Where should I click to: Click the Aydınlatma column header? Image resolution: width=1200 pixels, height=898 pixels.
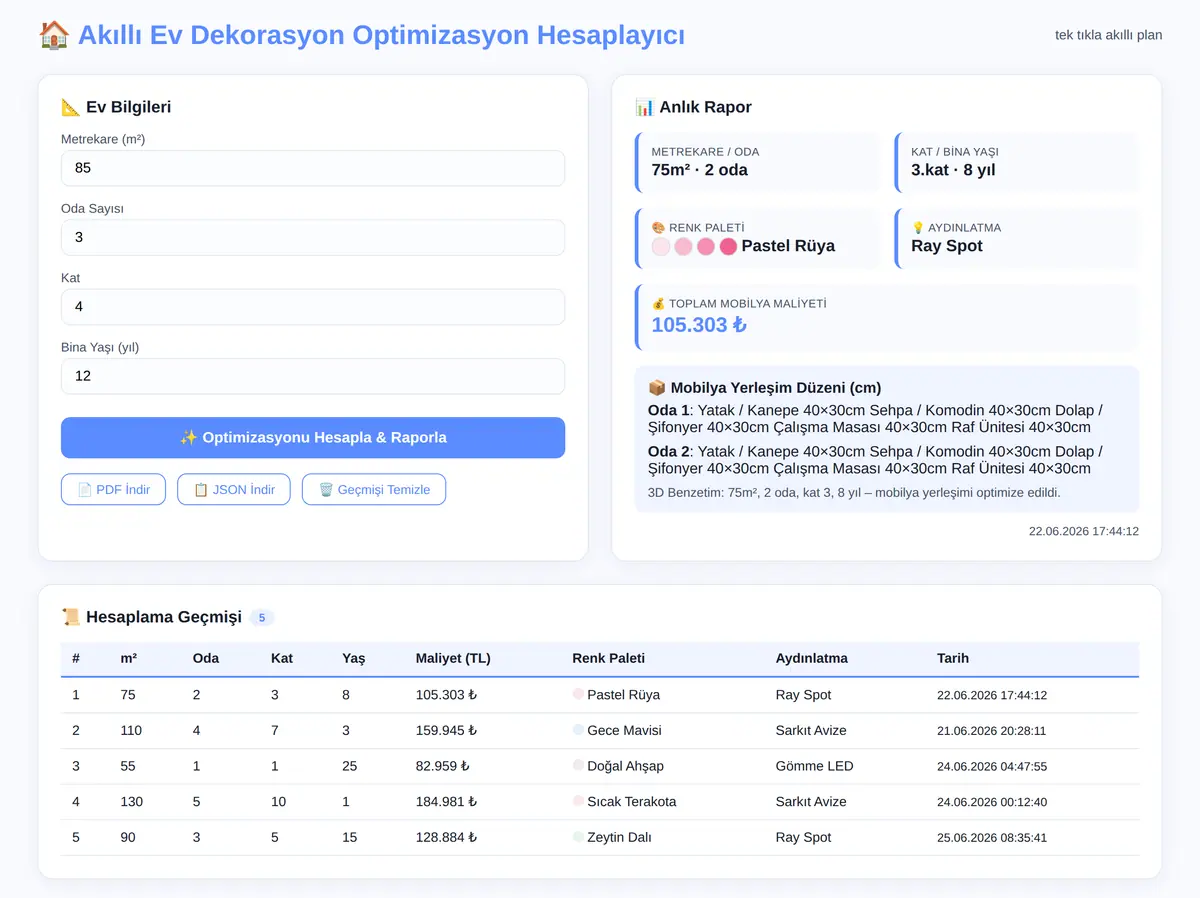[812, 658]
